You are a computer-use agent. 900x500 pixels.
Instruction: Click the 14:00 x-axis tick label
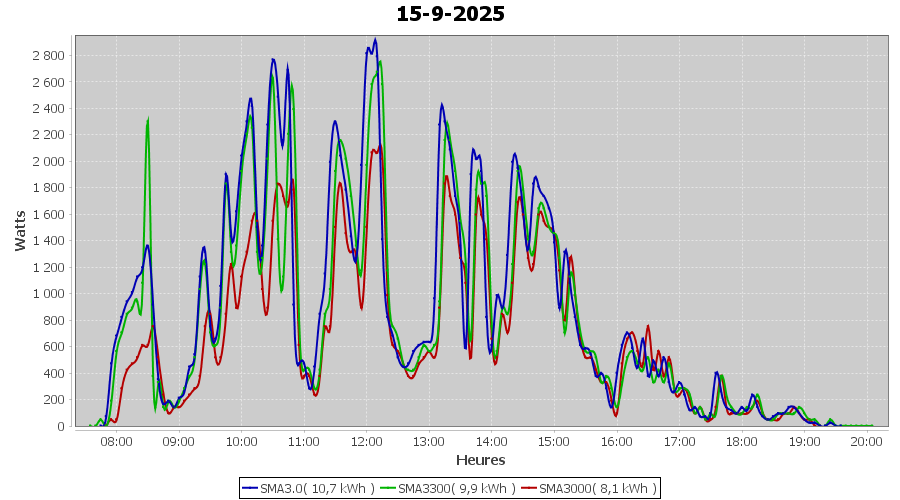click(492, 442)
